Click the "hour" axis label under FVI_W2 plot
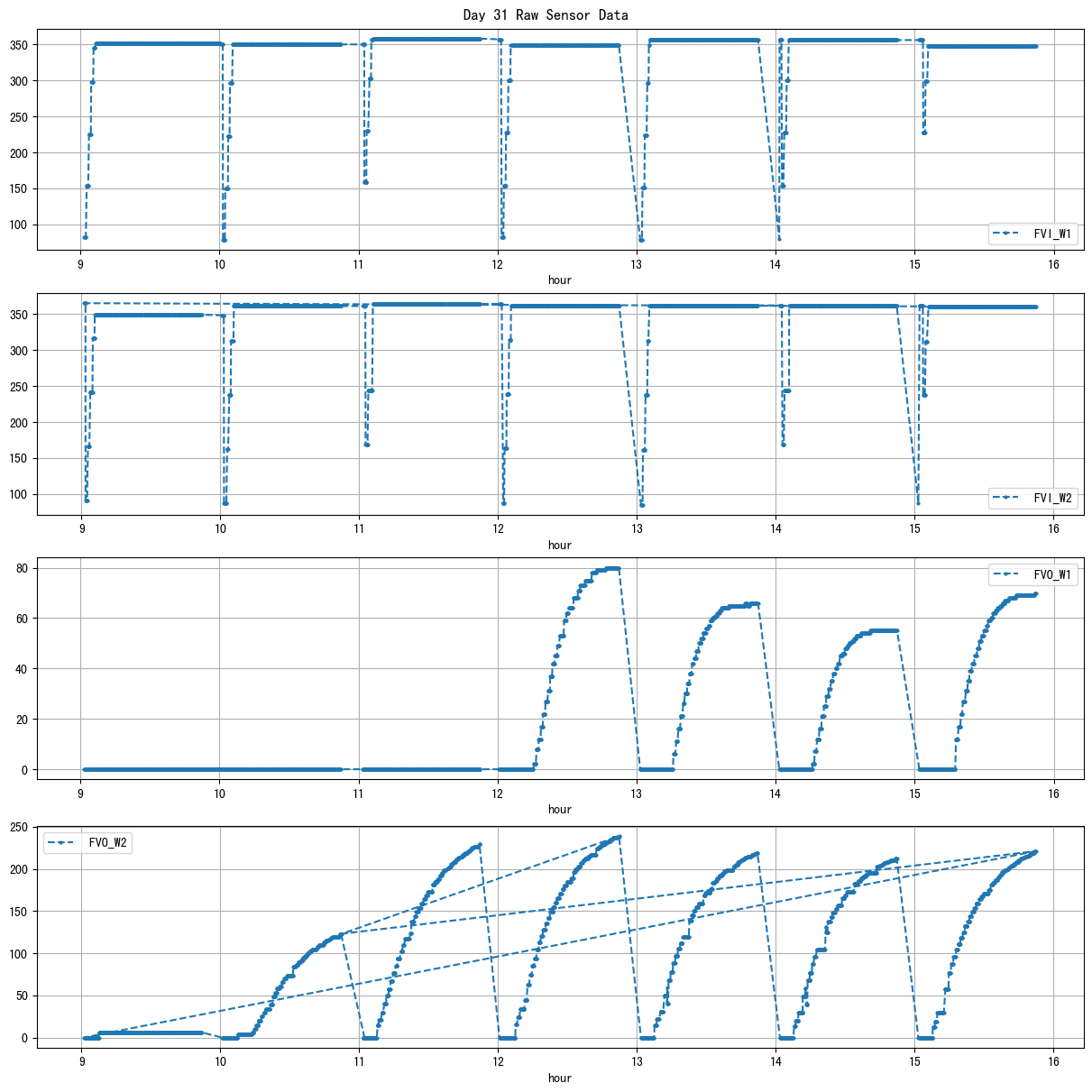Screen dimensions: 1092x1092 [x=560, y=545]
